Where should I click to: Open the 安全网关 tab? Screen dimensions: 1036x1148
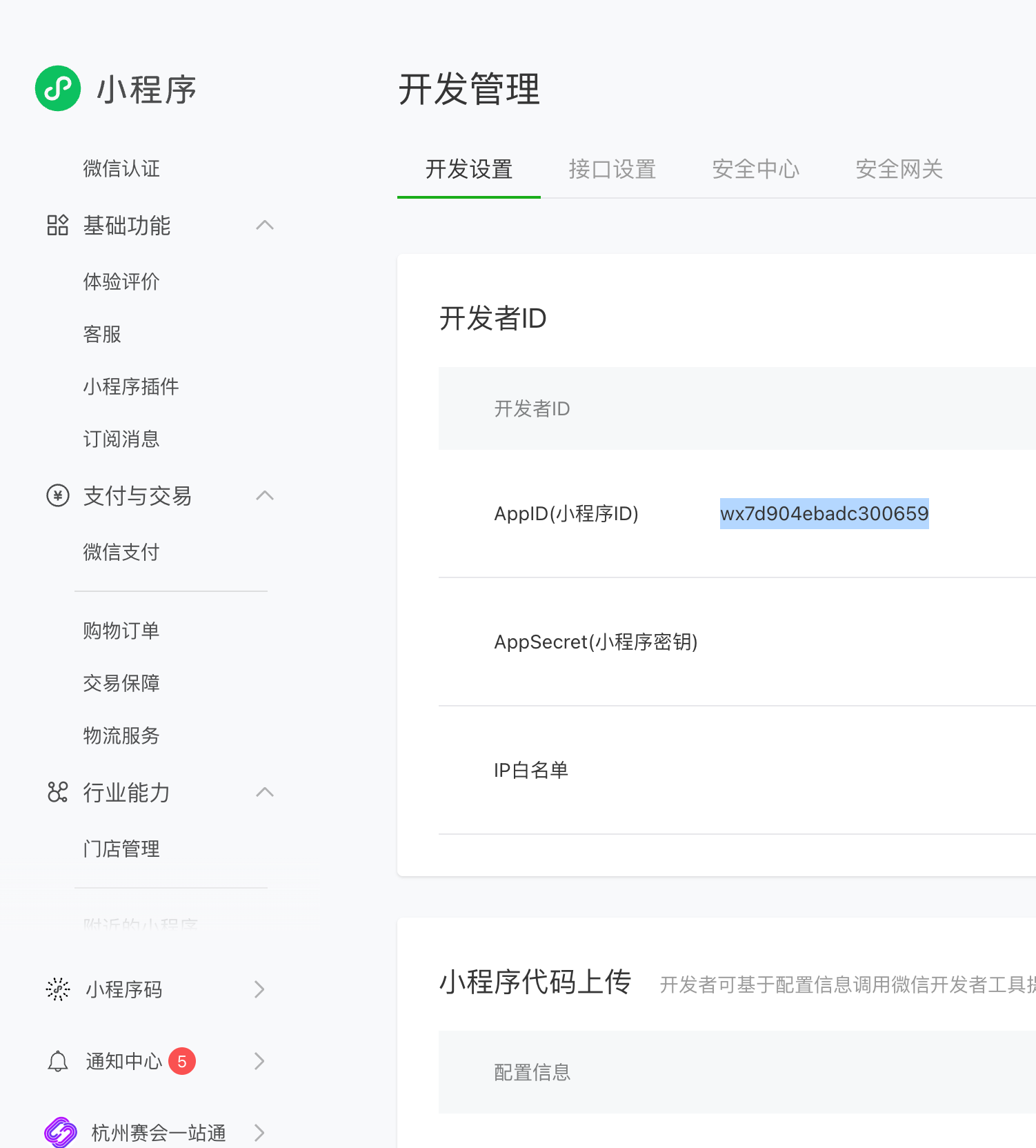(899, 169)
